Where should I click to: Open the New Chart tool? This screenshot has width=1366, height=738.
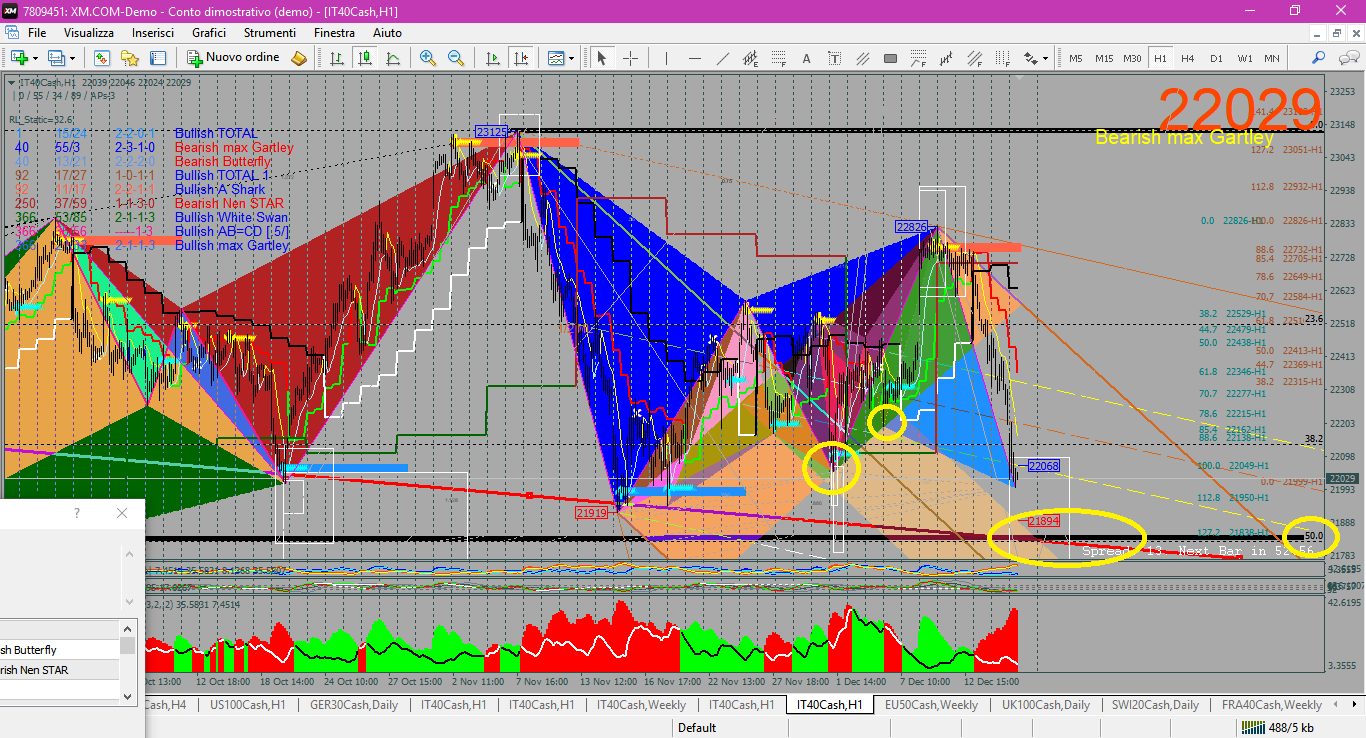(19, 58)
